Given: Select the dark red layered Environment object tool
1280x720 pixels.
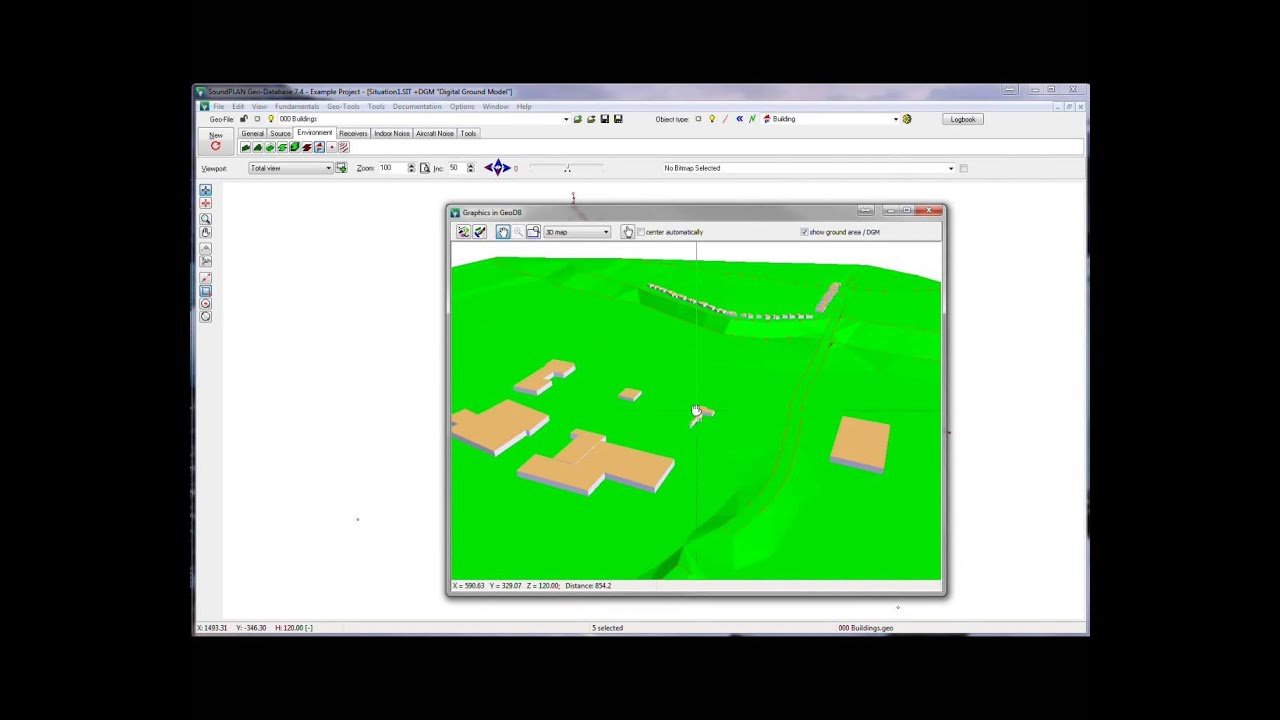Looking at the screenshot, I should click(x=306, y=147).
